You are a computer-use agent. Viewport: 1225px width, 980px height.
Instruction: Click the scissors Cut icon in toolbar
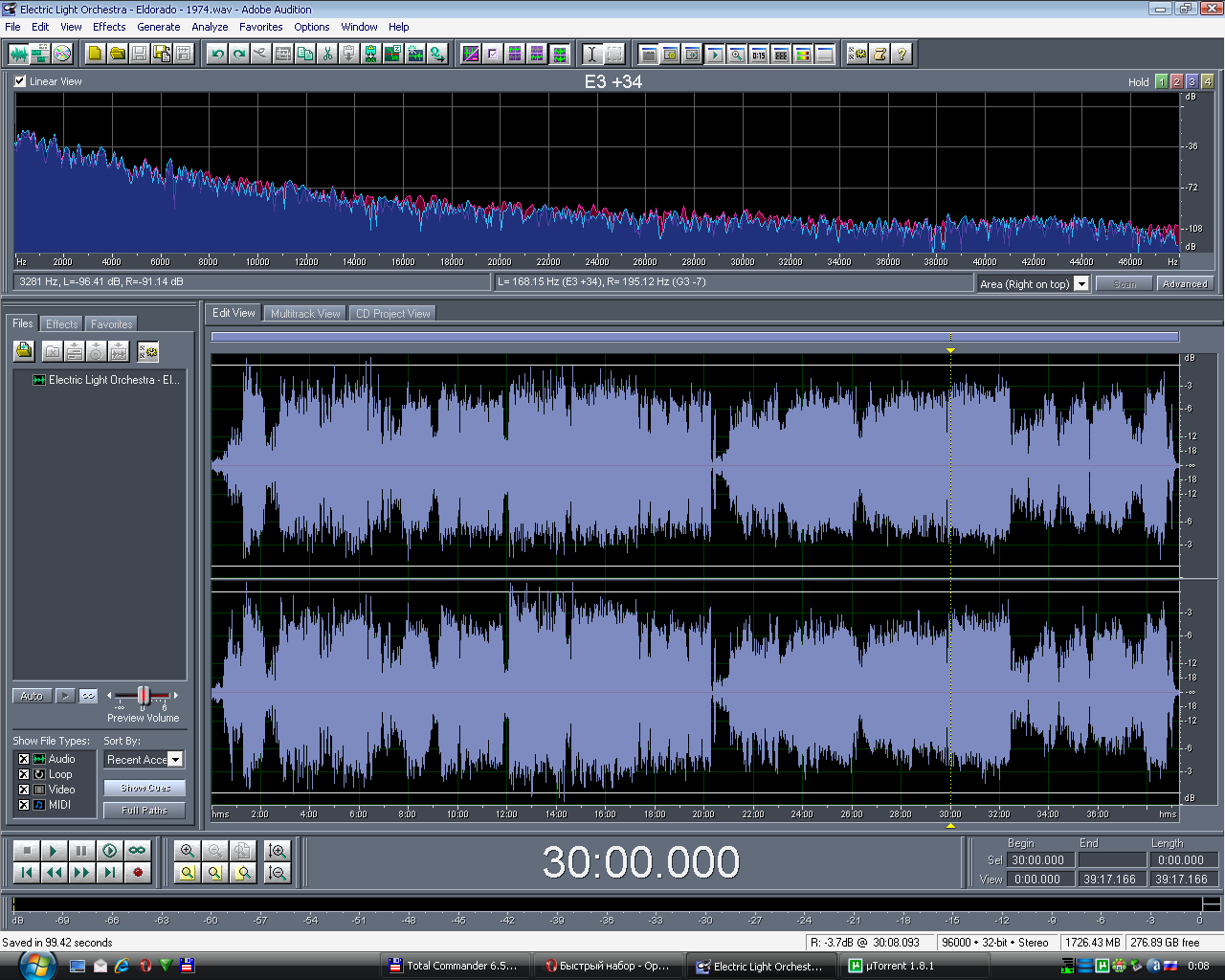click(x=327, y=54)
